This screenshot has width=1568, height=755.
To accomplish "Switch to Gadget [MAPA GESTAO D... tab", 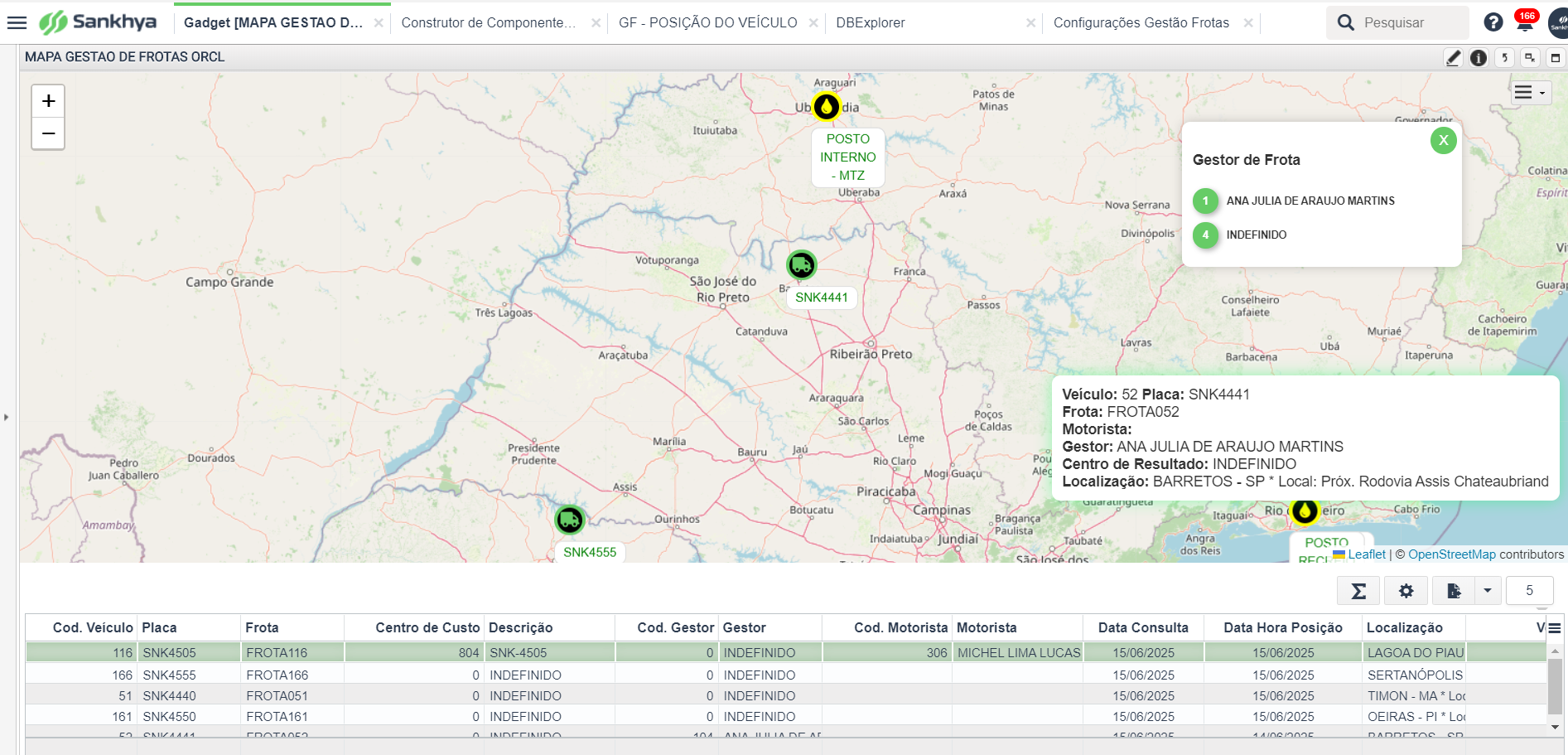I will tap(273, 23).
